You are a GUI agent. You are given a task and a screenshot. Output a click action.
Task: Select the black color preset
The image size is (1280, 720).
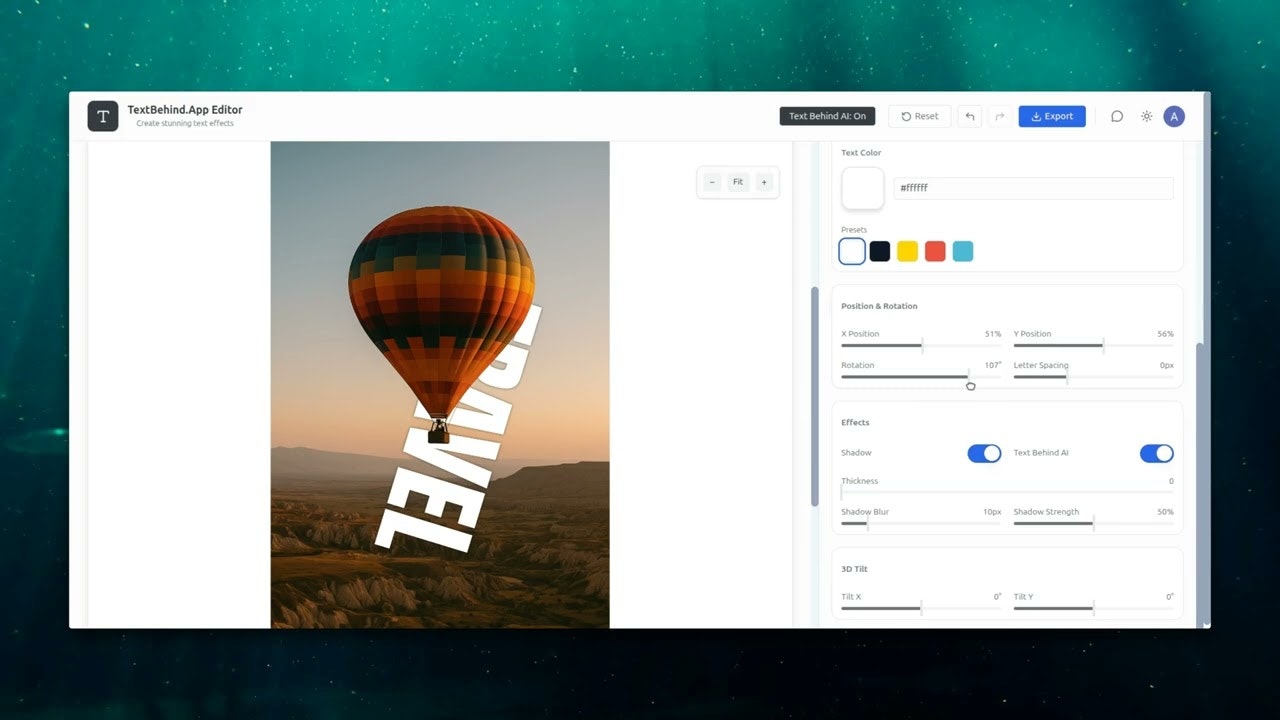click(879, 251)
